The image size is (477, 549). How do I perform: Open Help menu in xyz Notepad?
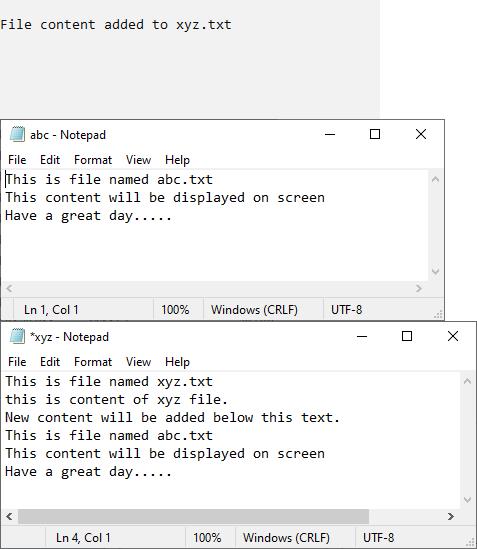click(x=178, y=362)
